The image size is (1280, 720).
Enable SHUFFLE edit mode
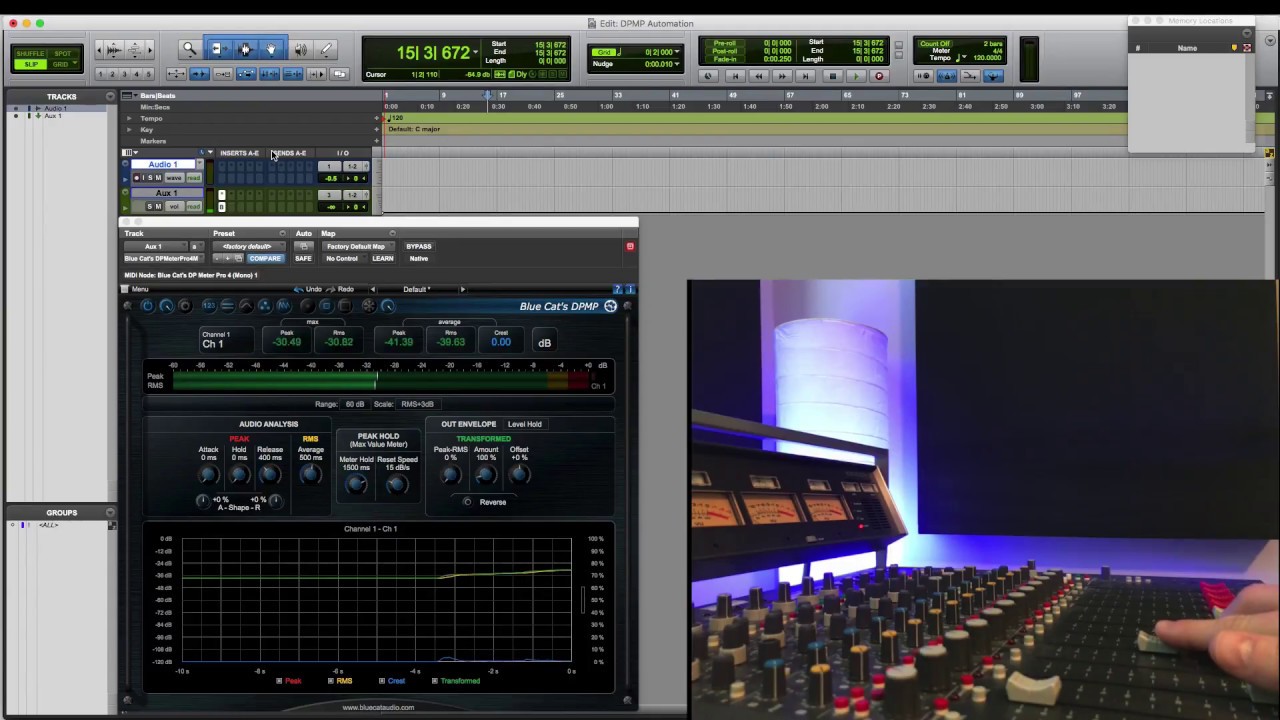pyautogui.click(x=30, y=53)
